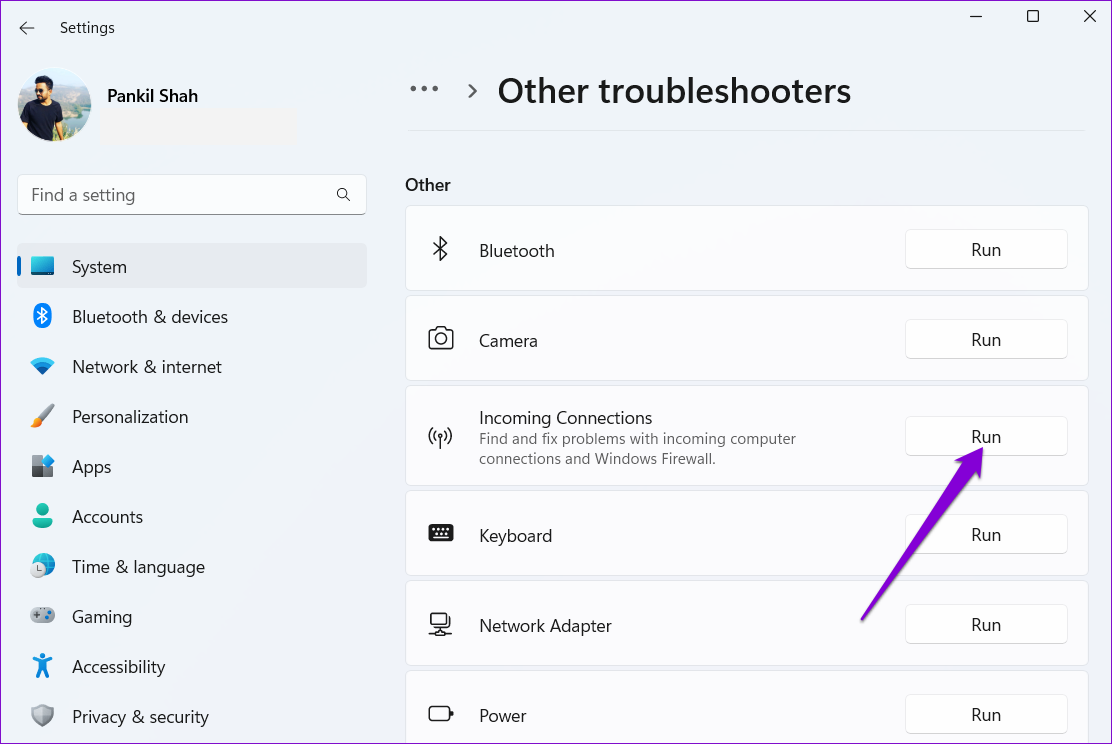Click the Gaming label
The image size is (1112, 744).
tap(102, 616)
